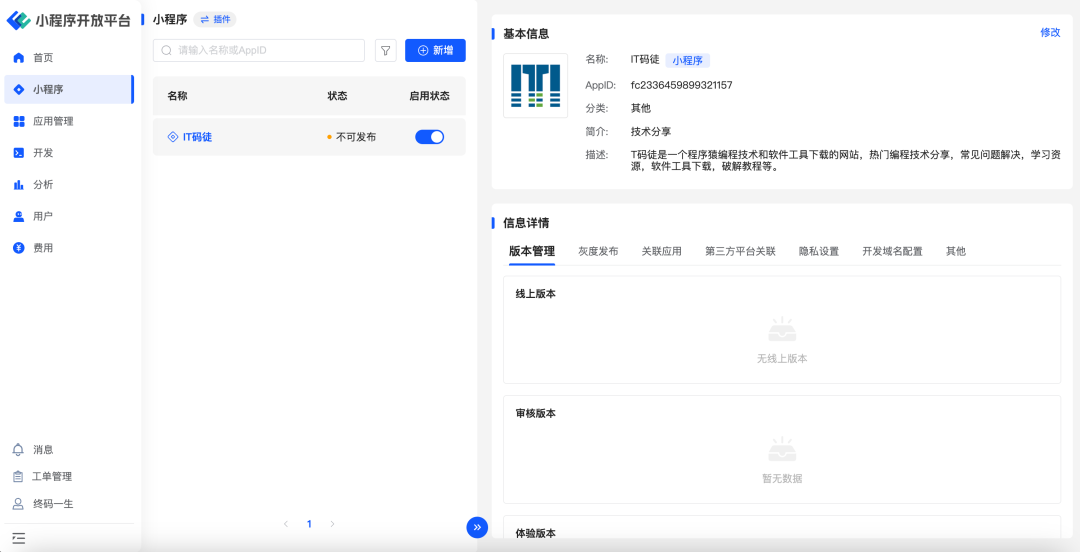Image resolution: width=1080 pixels, height=552 pixels.
Task: Click the 新增 button
Action: 435,50
